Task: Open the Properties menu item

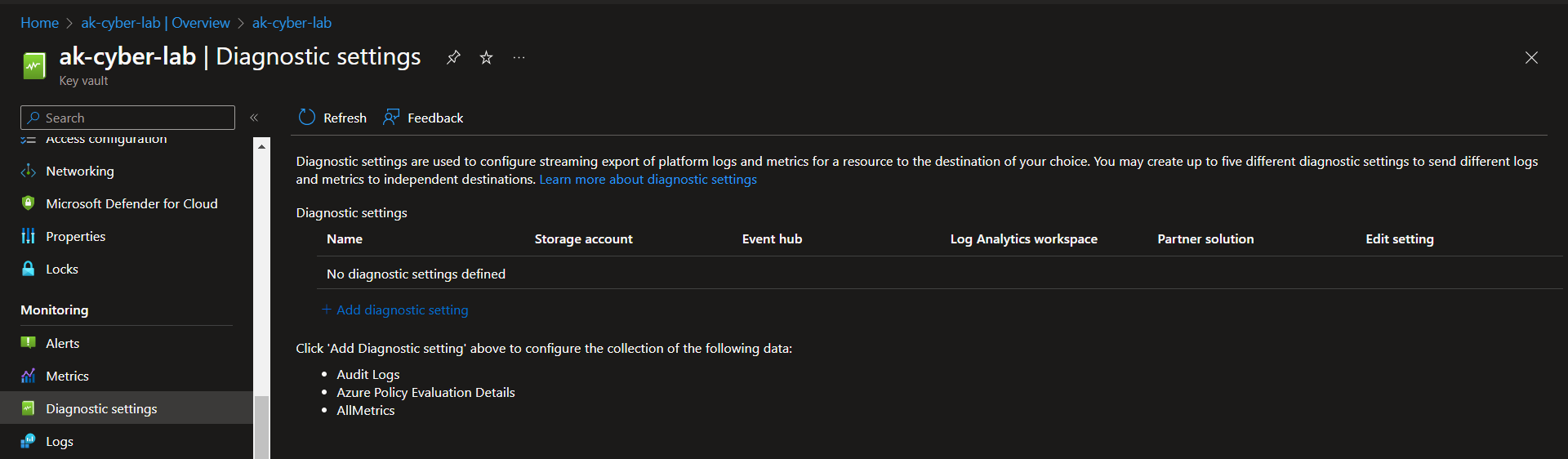Action: tap(76, 236)
